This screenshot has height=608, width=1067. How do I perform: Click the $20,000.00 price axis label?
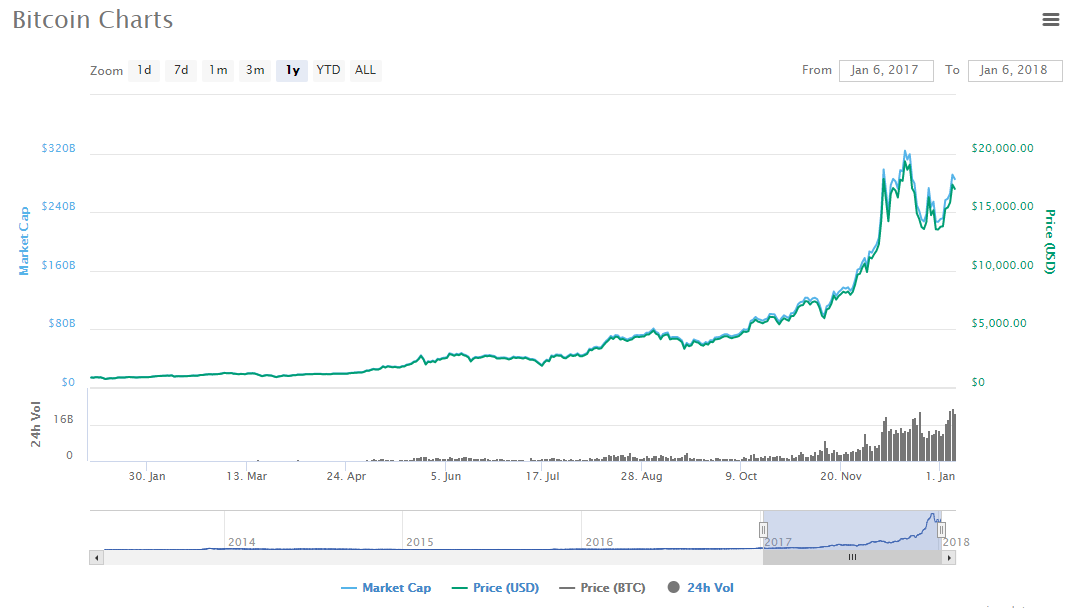click(1002, 148)
